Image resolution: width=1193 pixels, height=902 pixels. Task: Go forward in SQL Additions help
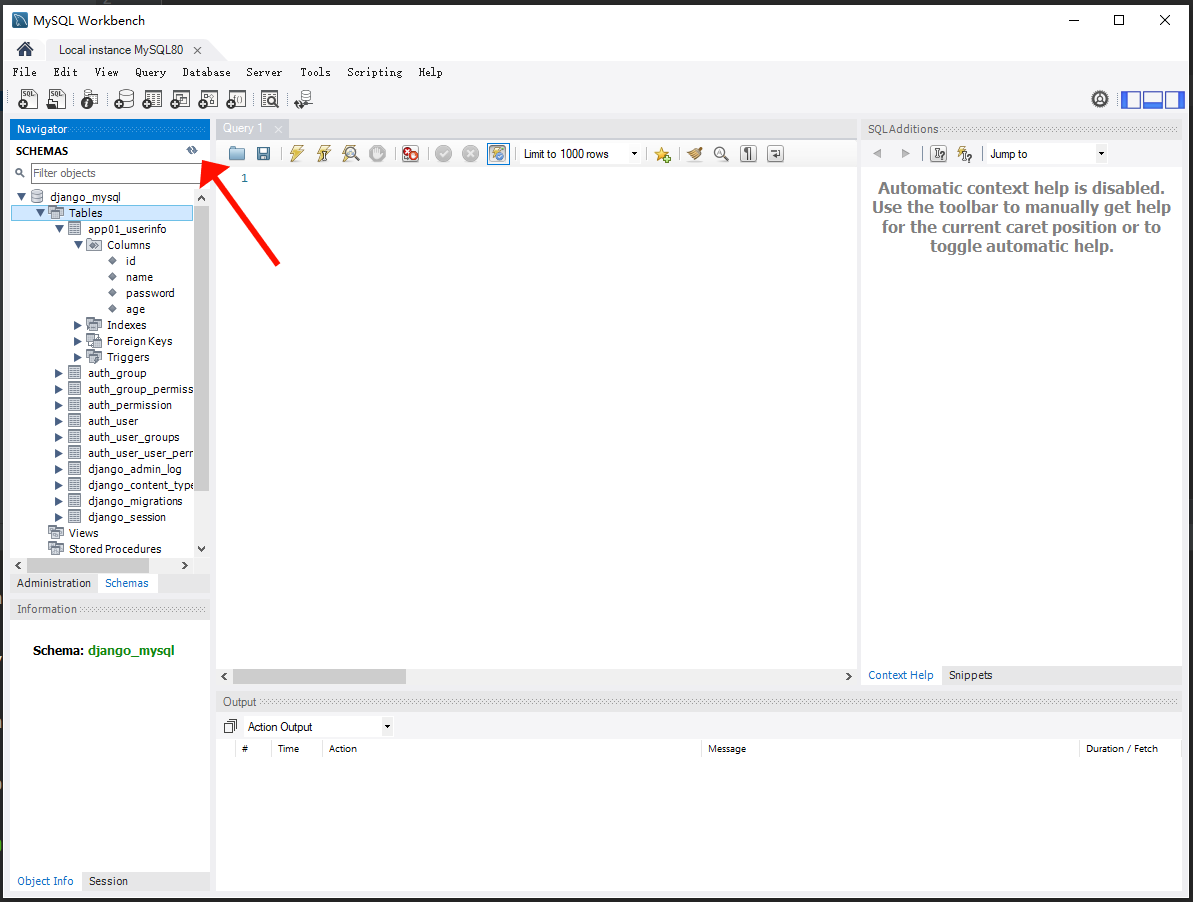(x=905, y=154)
